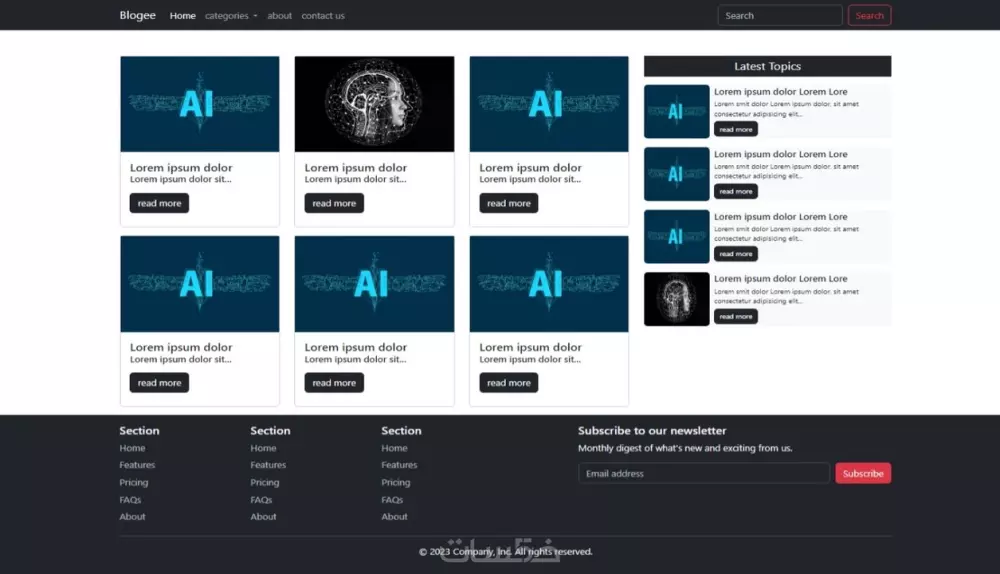Open Features in the first footer Section column

click(137, 465)
